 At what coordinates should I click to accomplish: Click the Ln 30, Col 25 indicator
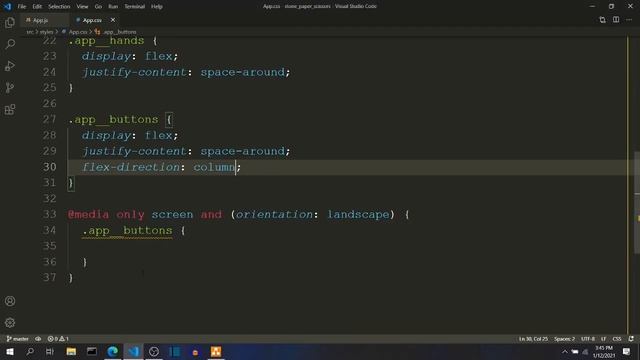[533, 339]
